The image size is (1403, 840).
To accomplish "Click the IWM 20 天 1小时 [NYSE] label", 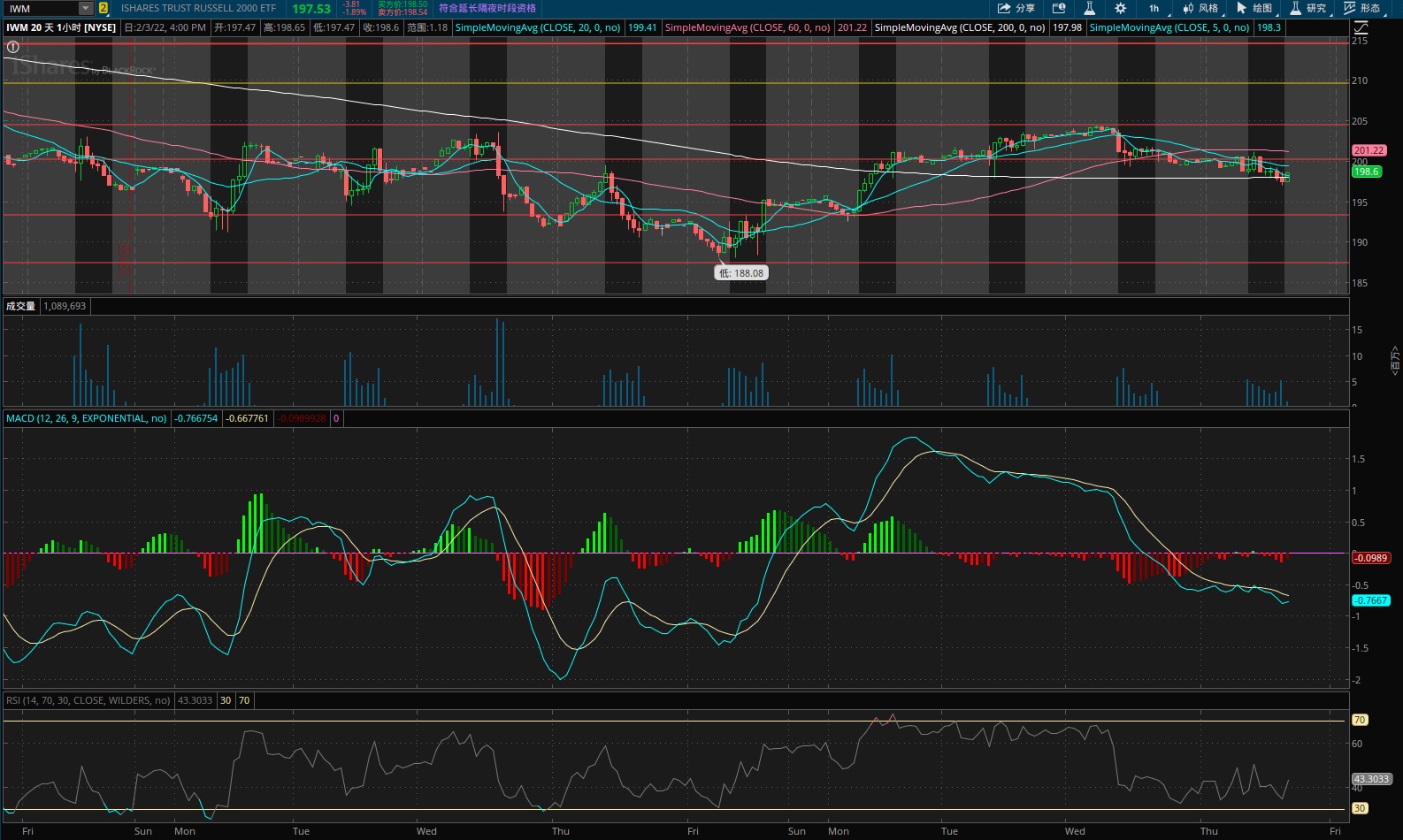I will [61, 27].
